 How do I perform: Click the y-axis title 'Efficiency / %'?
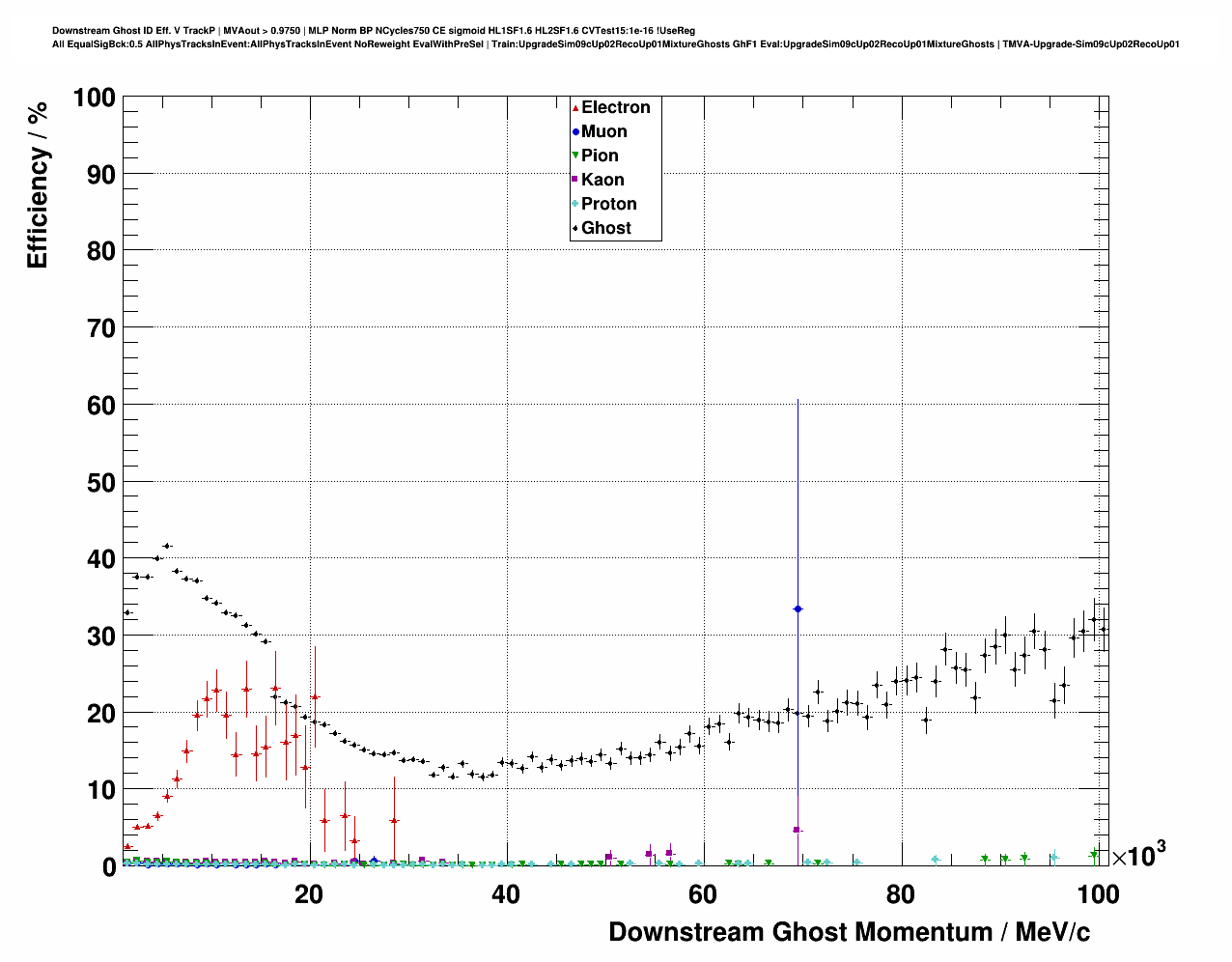click(37, 184)
